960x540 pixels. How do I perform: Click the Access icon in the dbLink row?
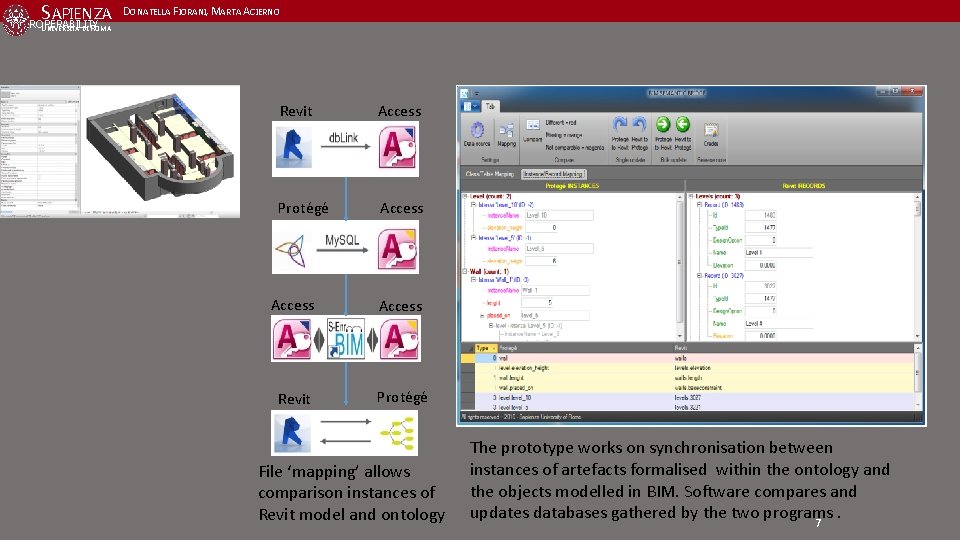tap(397, 147)
